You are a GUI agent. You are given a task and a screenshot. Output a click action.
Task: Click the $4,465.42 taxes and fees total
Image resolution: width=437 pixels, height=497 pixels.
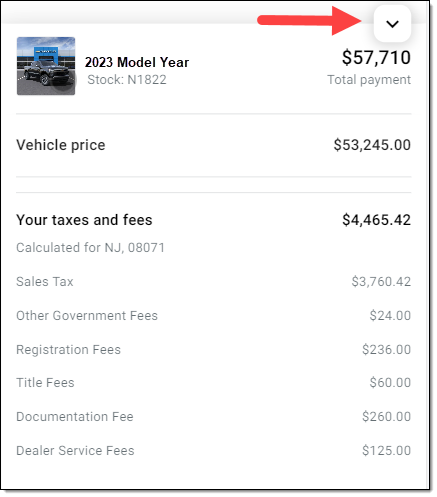pyautogui.click(x=376, y=220)
